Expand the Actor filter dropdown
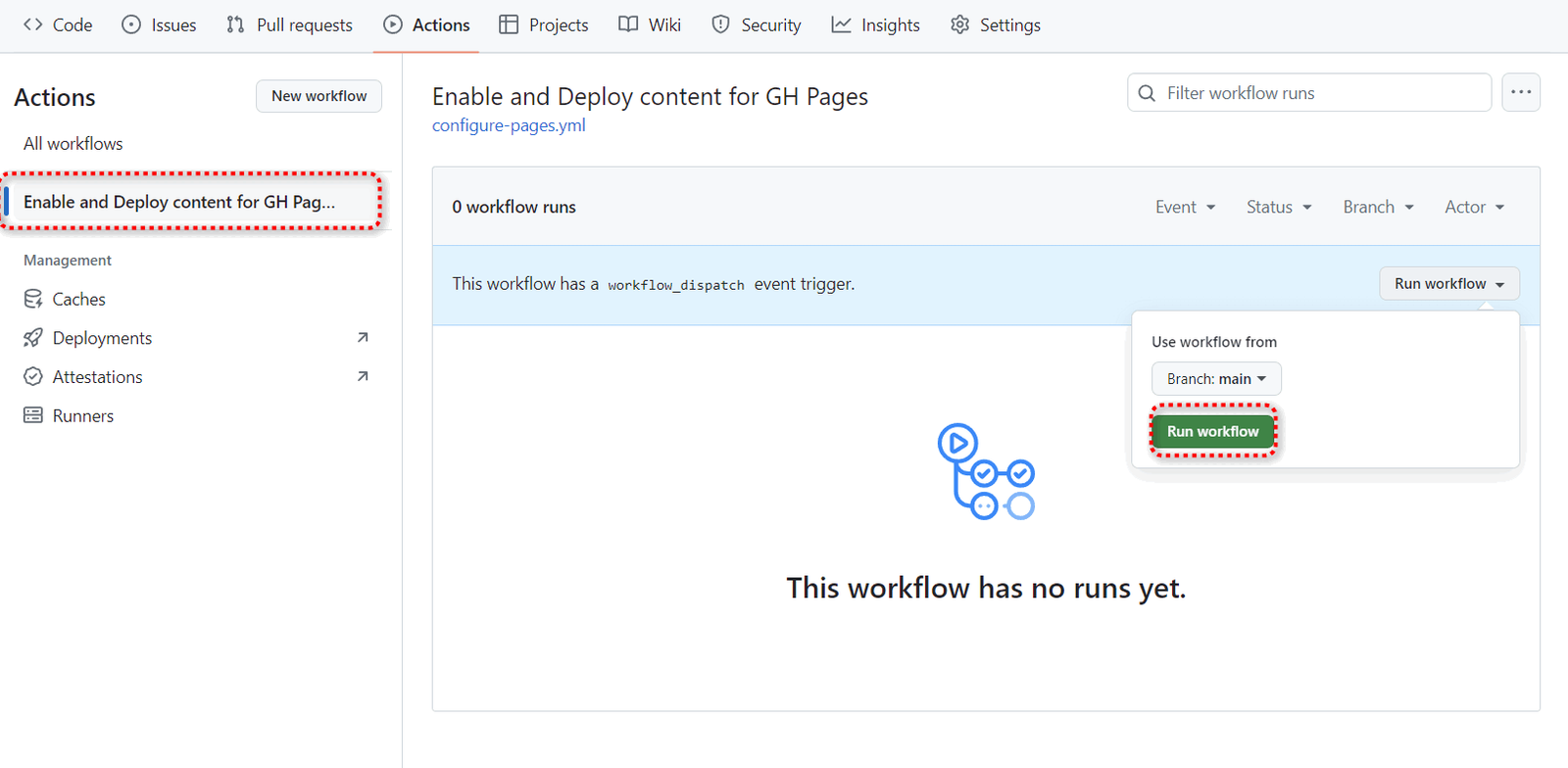 coord(1475,207)
